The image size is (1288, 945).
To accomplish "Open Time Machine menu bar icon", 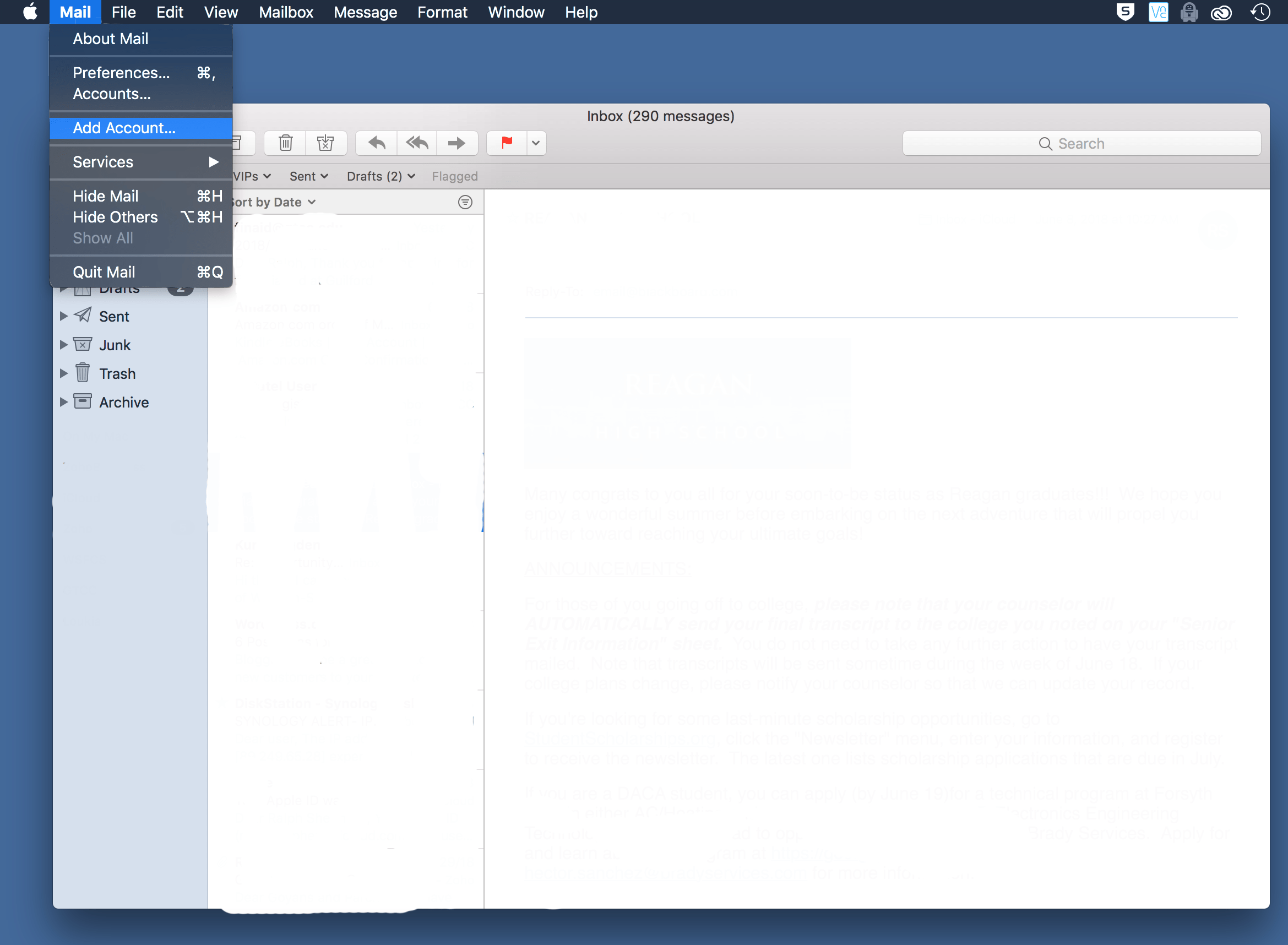I will (1260, 12).
